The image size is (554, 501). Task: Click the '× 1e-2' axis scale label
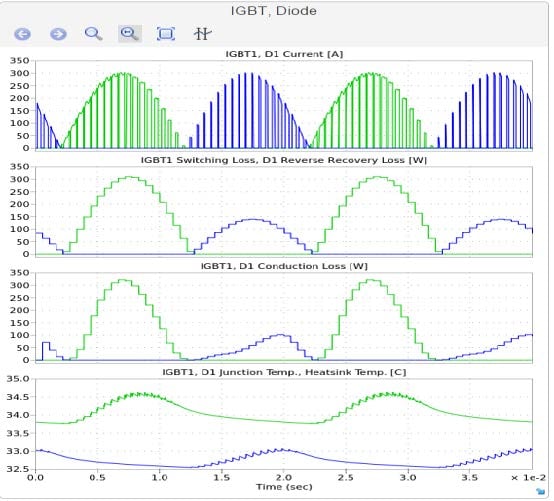[x=529, y=478]
